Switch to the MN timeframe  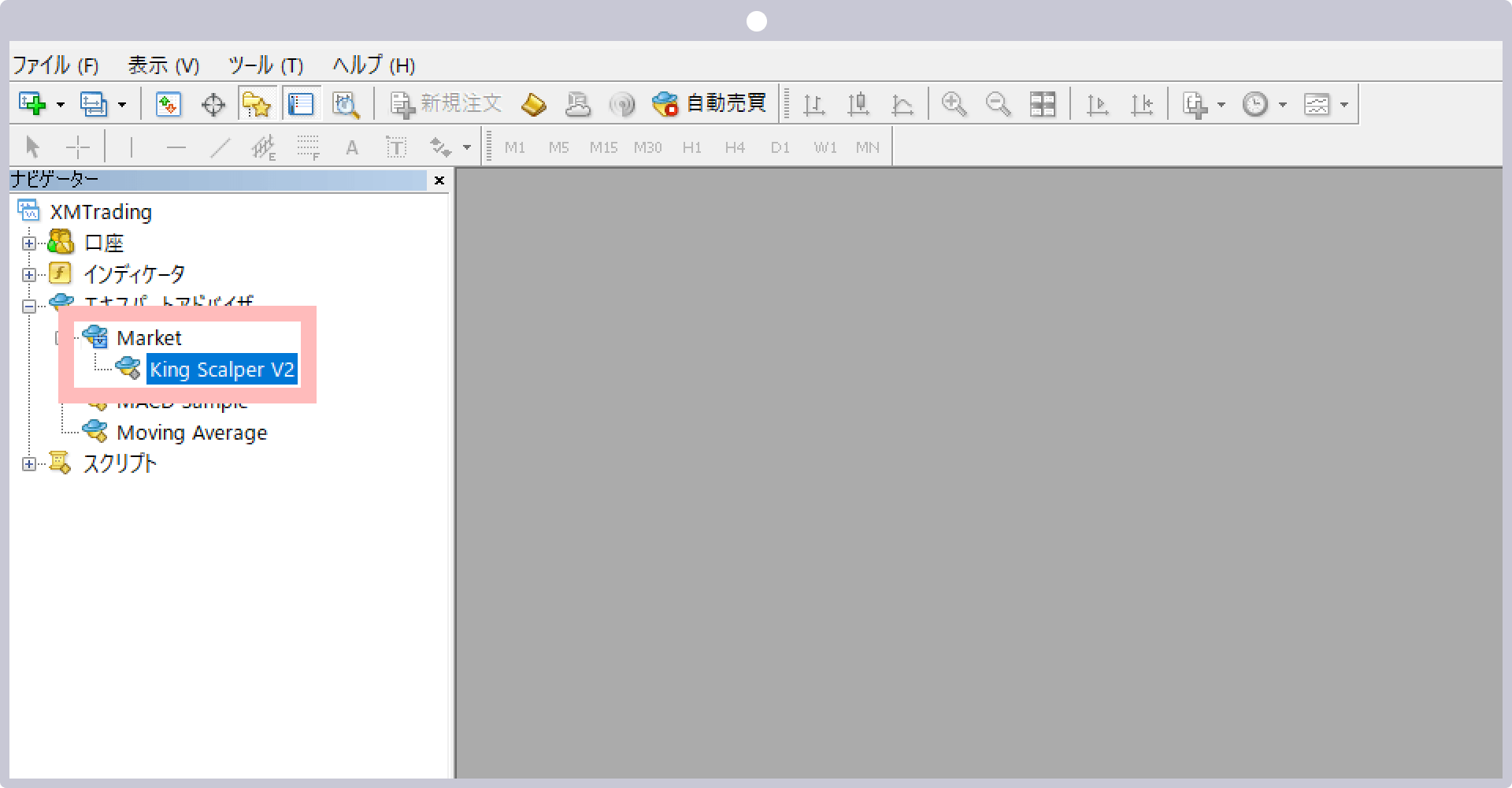point(868,147)
